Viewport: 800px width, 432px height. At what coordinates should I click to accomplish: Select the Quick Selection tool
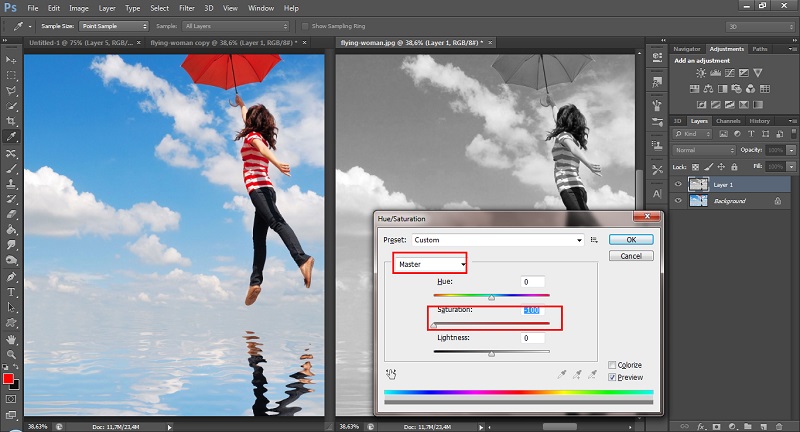[x=11, y=106]
